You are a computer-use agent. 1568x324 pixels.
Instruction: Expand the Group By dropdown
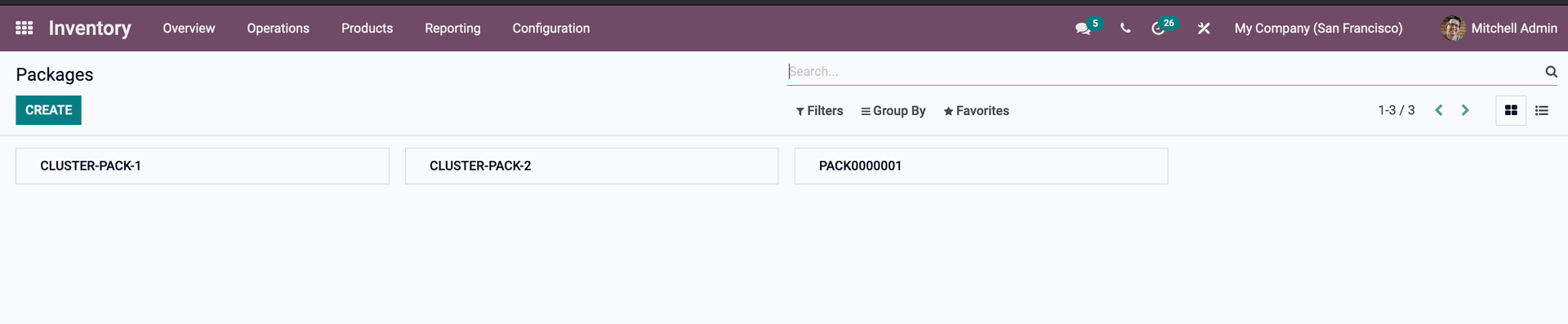click(x=893, y=111)
